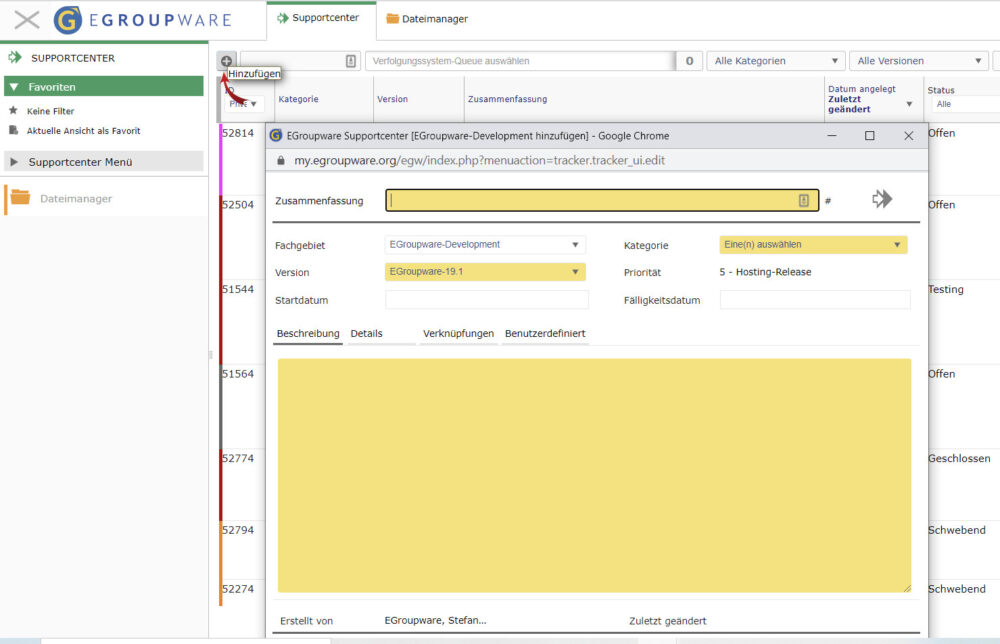Open Alle Kategorien filter dropdown
This screenshot has width=1000, height=644.
pos(776,61)
